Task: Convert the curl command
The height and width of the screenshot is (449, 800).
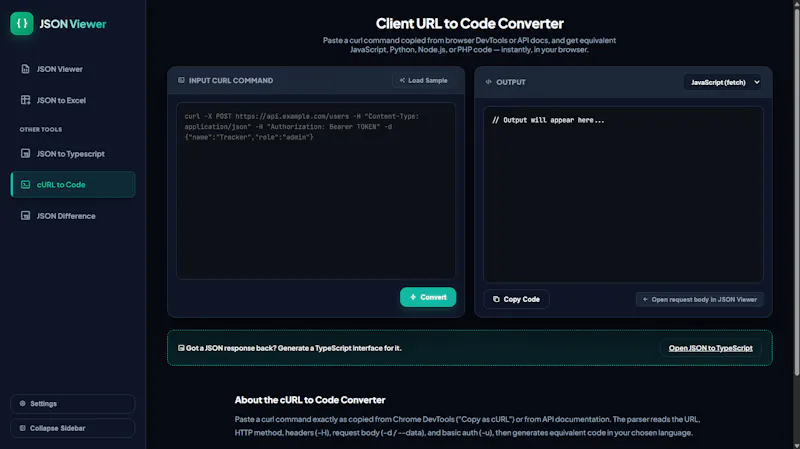Action: (428, 297)
